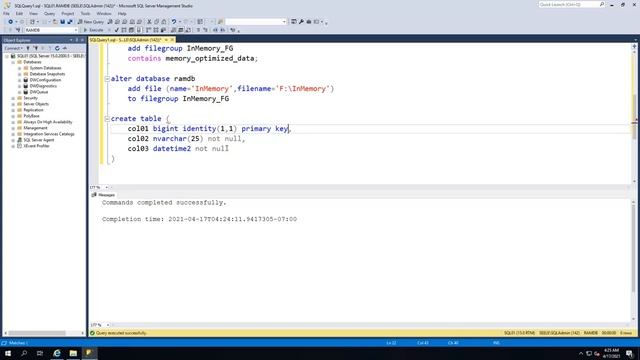
Task: Click the Quick Launch search field
Action: coord(571,4)
